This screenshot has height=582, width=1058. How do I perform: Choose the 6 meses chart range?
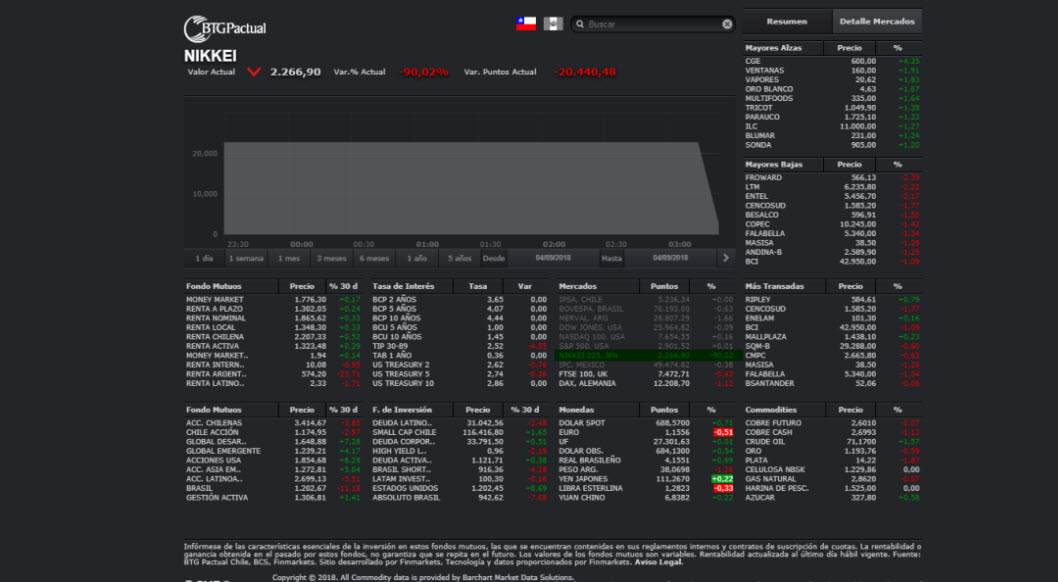(374, 258)
